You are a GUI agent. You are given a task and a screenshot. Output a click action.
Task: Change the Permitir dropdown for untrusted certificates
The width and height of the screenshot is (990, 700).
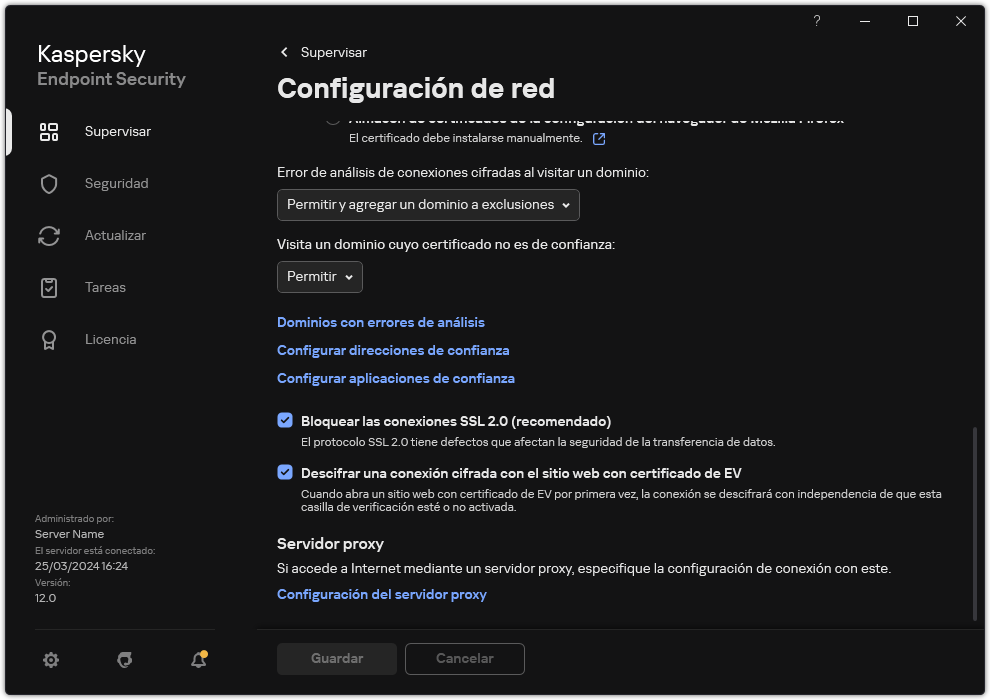(319, 277)
